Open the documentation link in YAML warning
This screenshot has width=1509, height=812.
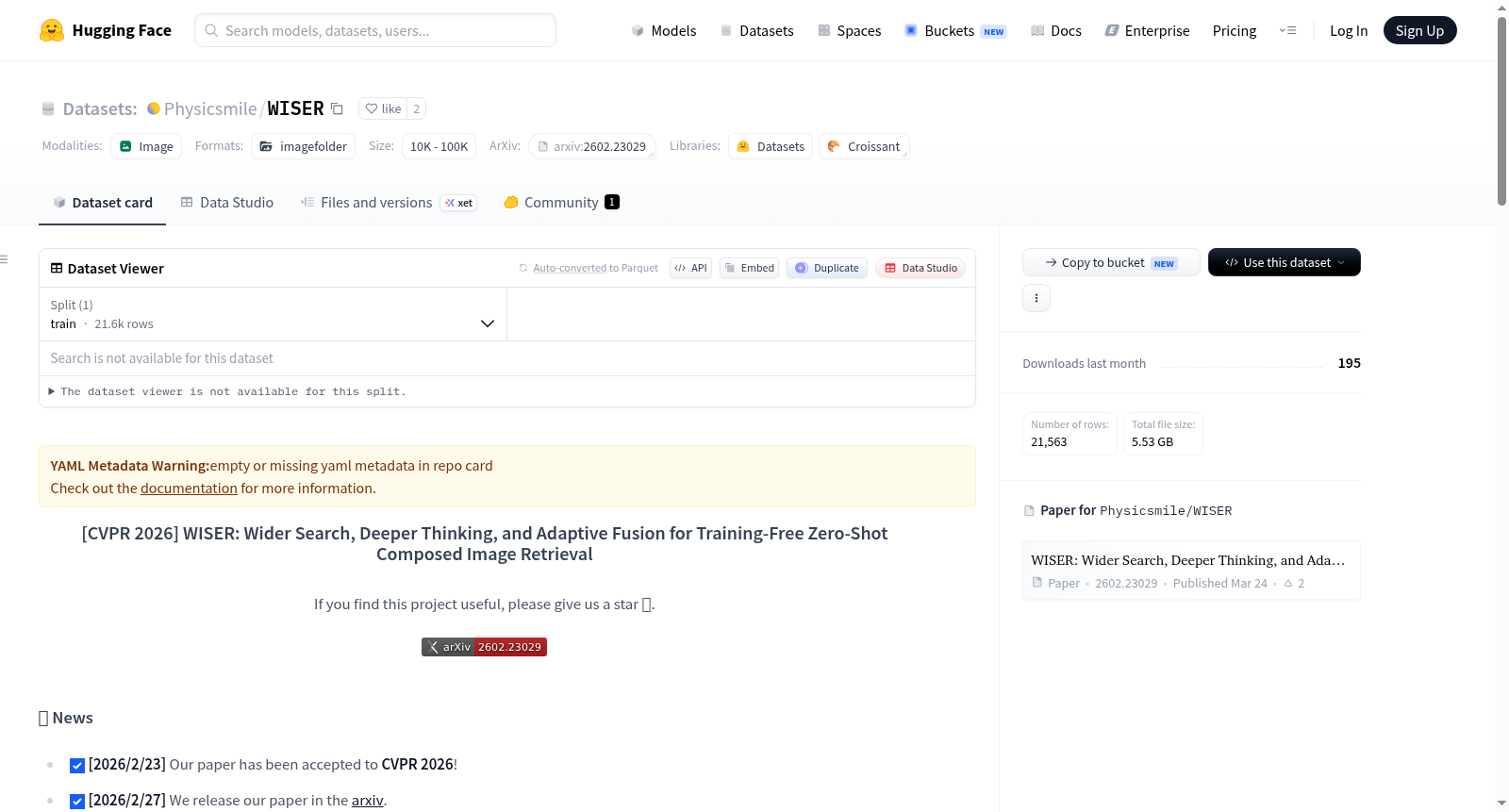(x=189, y=489)
